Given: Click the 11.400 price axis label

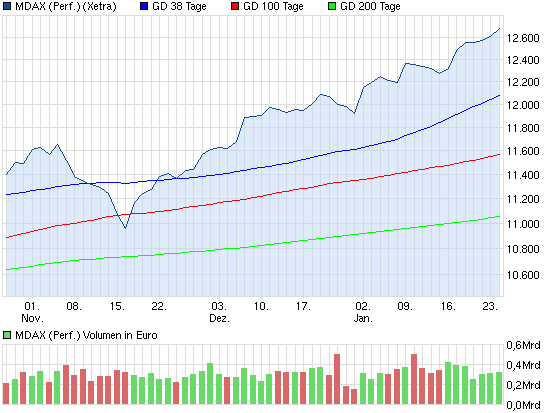Looking at the screenshot, I should [x=523, y=175].
